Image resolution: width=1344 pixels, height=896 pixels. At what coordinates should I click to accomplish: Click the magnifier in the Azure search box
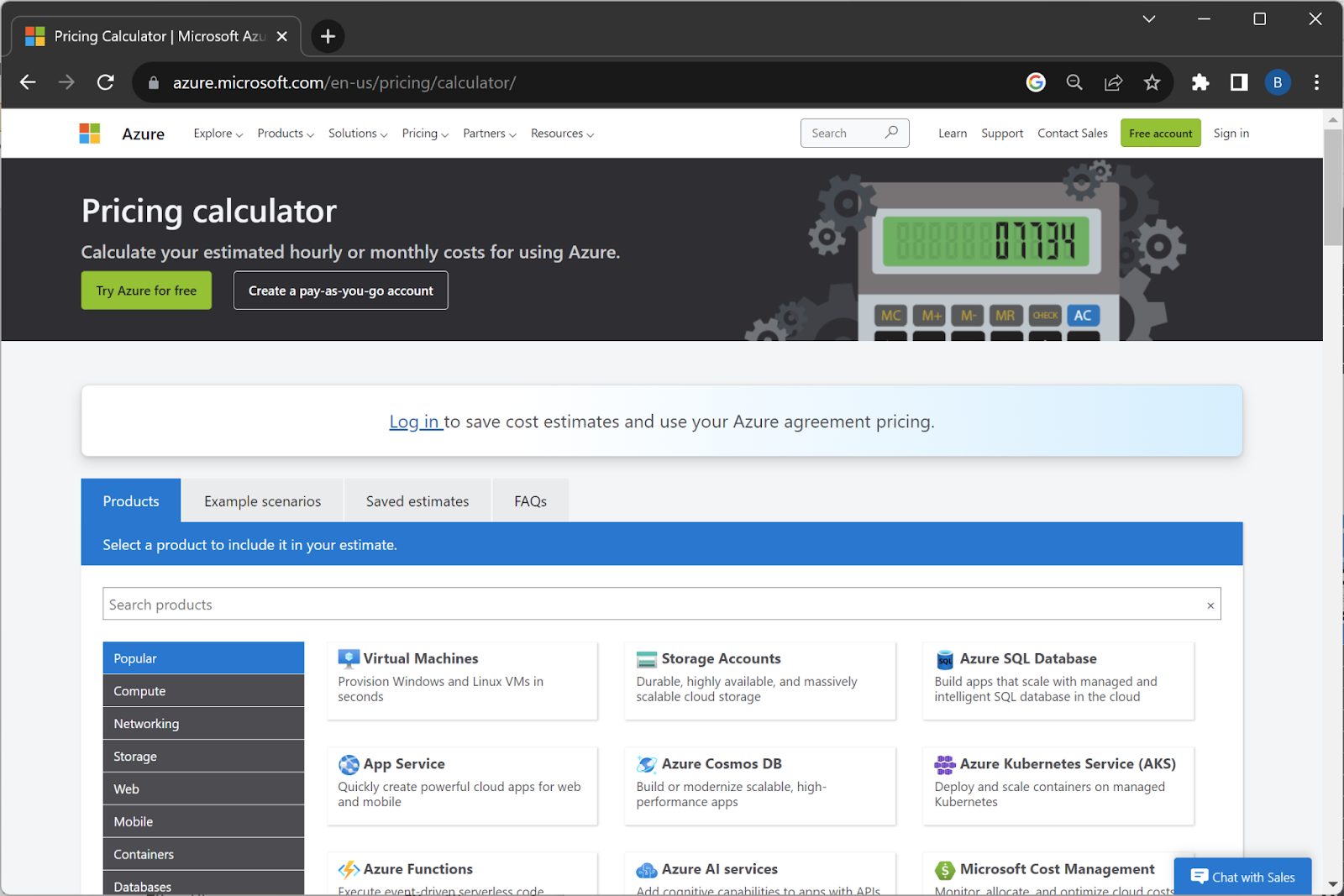pyautogui.click(x=891, y=132)
